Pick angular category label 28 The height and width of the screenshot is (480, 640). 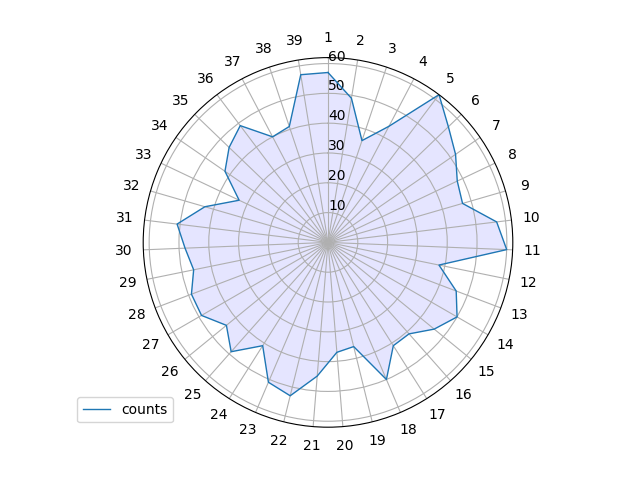click(137, 314)
